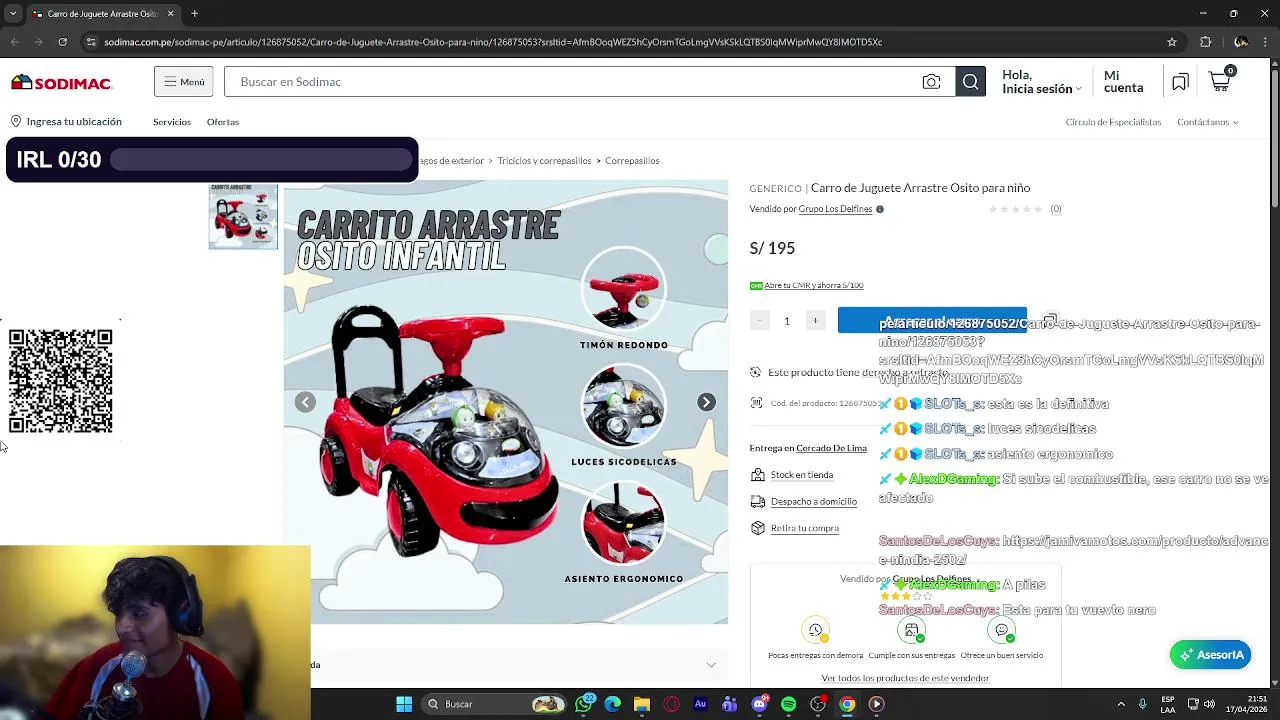Expand the Contáctanos dropdown
The image size is (1280, 720).
(1207, 122)
